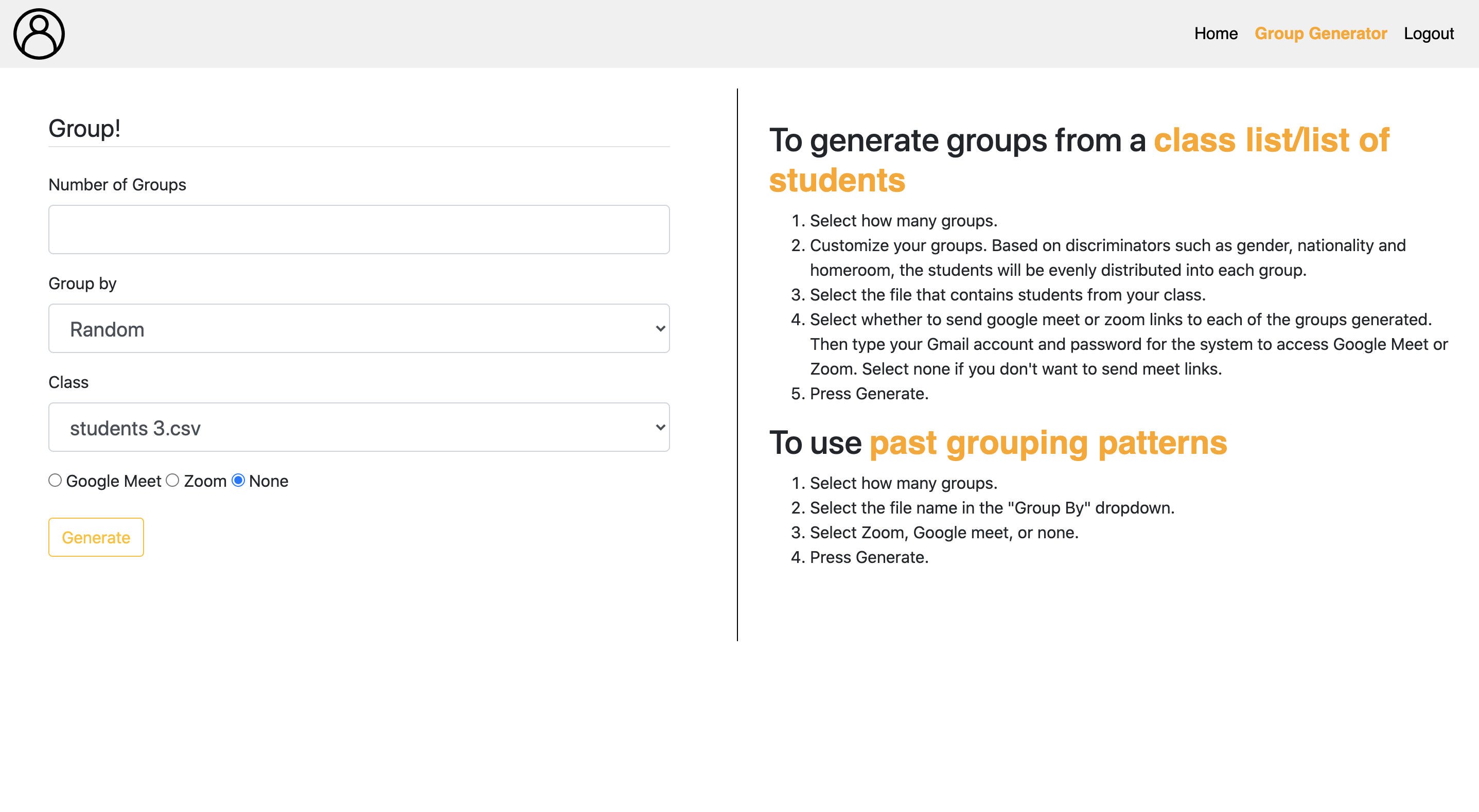Go to Group Generator tab
The image size is (1479, 812).
(1320, 34)
